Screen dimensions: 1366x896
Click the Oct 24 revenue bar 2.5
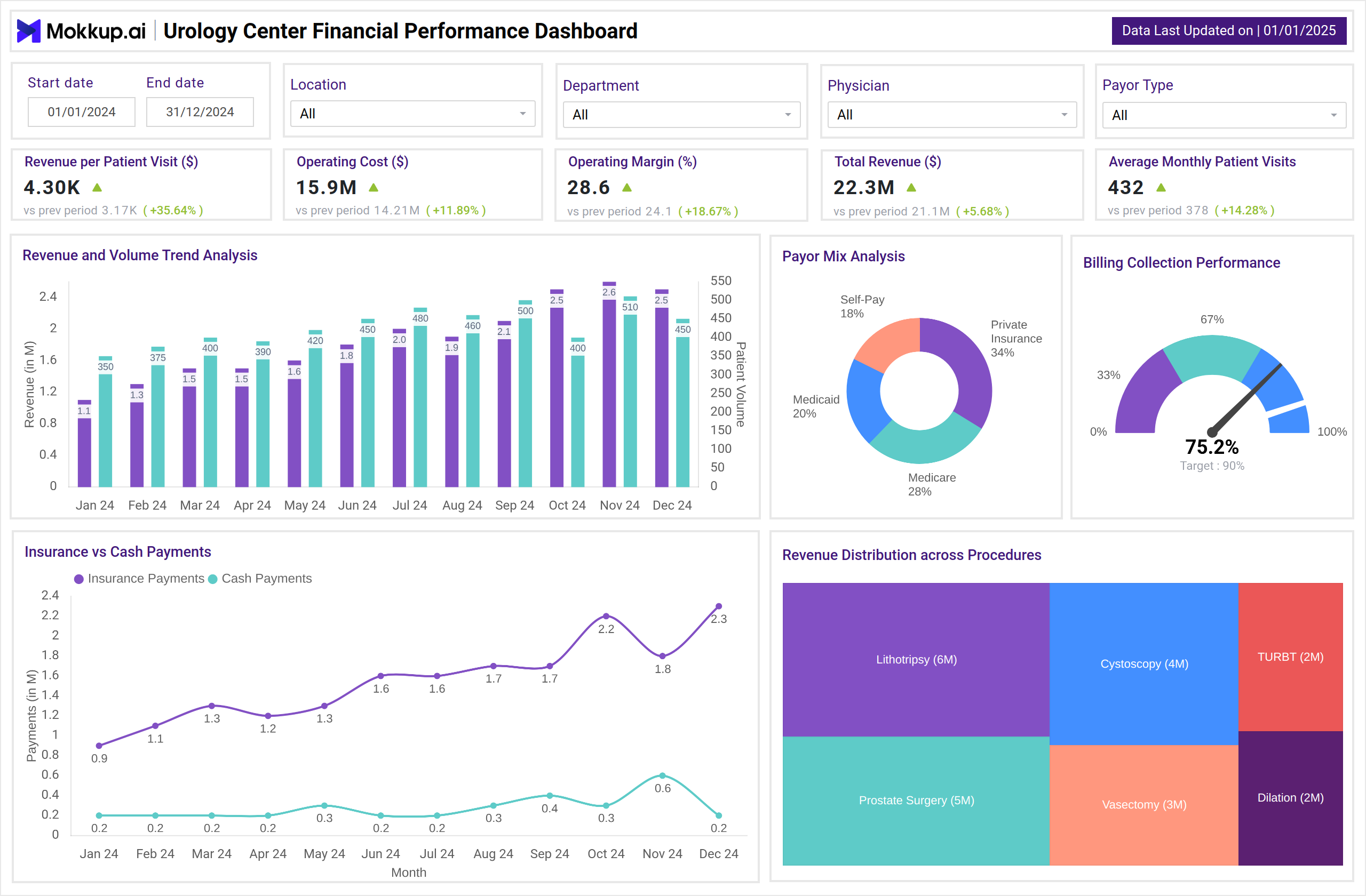coord(557,388)
